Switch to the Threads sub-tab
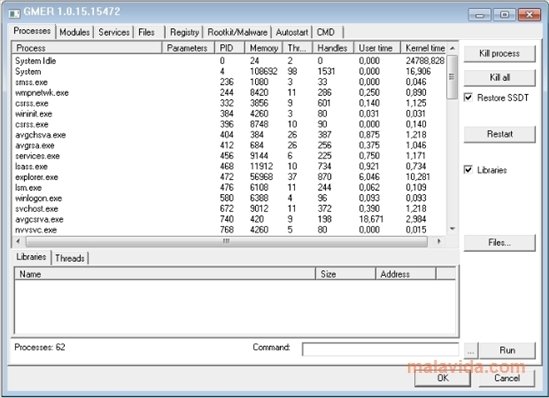The height and width of the screenshot is (398, 549). click(70, 258)
